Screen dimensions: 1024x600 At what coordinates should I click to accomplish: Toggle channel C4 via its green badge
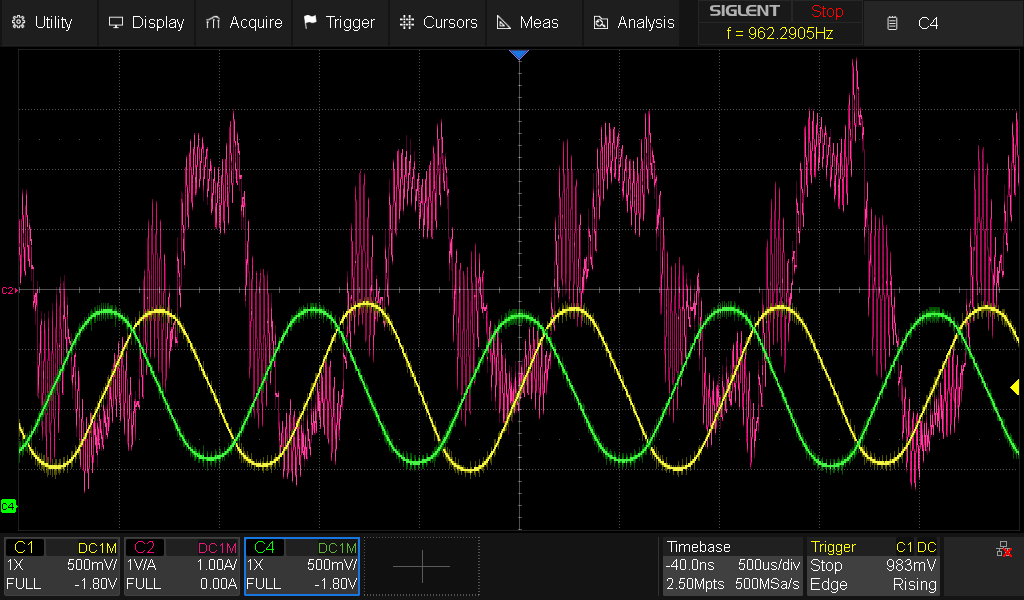pyautogui.click(x=264, y=547)
